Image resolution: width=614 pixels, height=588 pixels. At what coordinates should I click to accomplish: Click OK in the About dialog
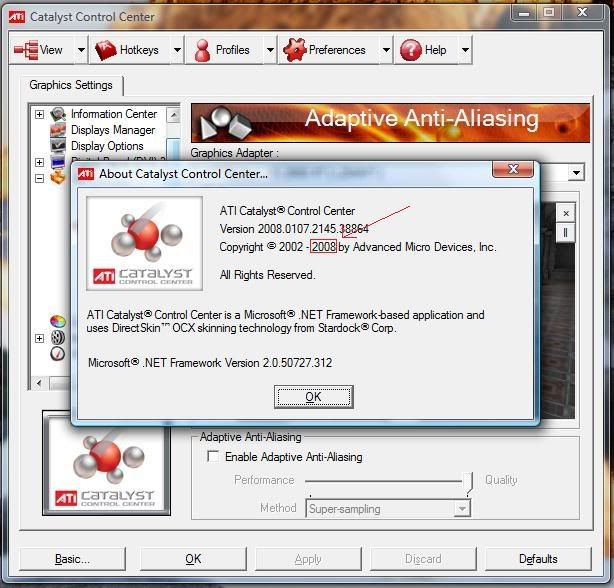(314, 397)
